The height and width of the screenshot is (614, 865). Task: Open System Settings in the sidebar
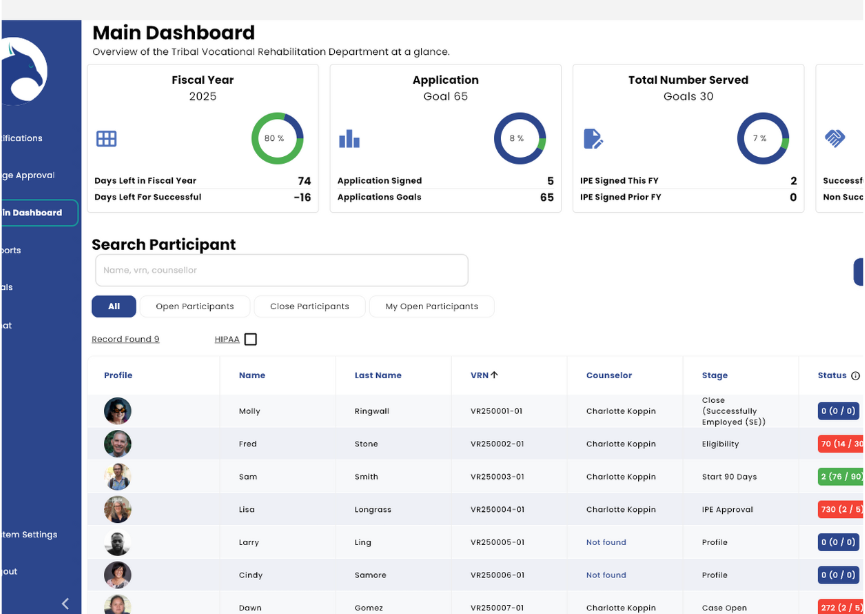click(30, 535)
